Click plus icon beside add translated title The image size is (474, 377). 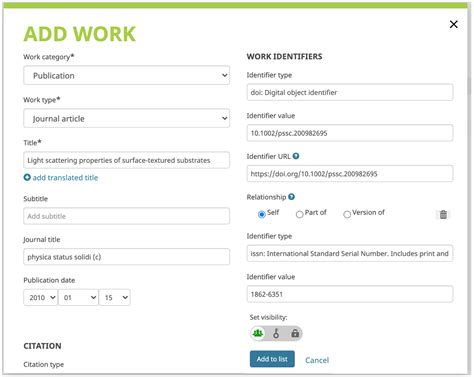tap(27, 177)
